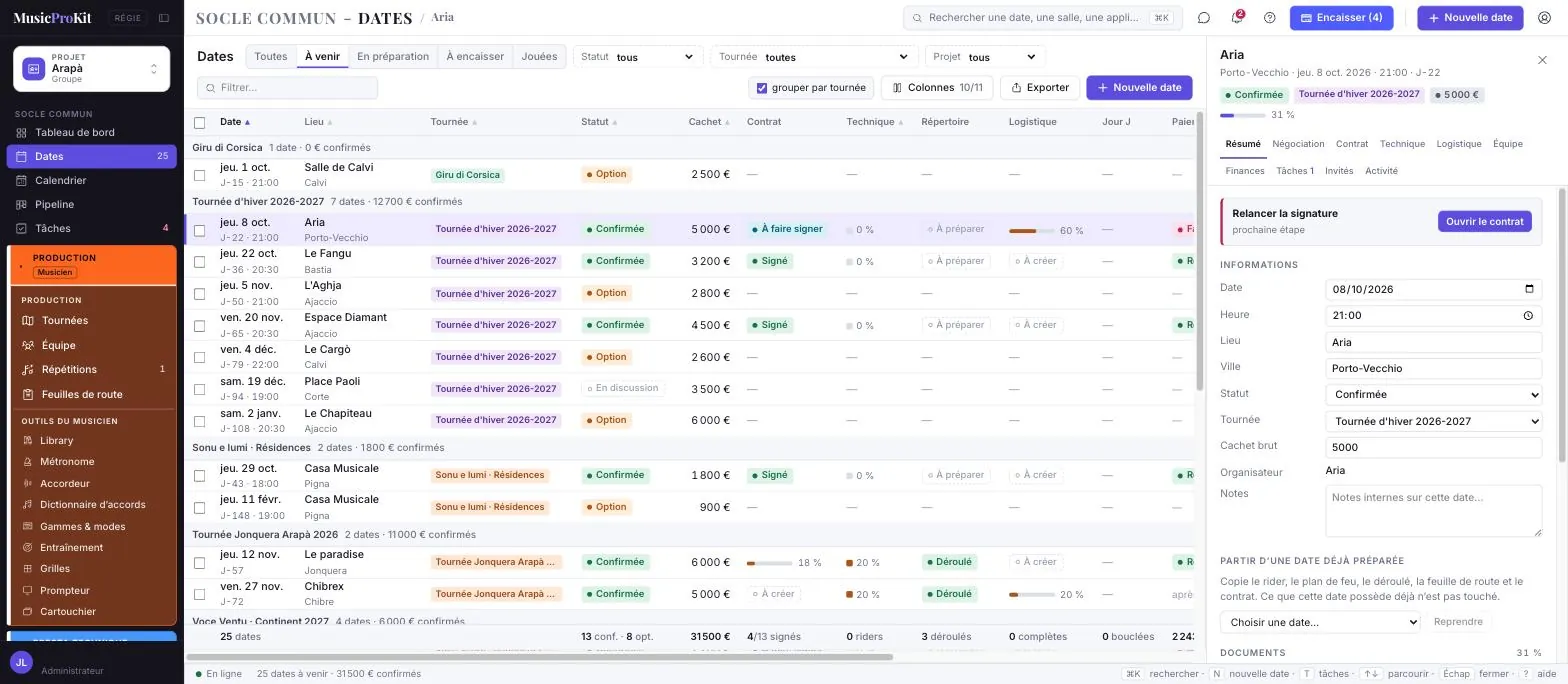1568x684 pixels.
Task: Check the Espace Diamant row checkbox
Action: coord(199,326)
